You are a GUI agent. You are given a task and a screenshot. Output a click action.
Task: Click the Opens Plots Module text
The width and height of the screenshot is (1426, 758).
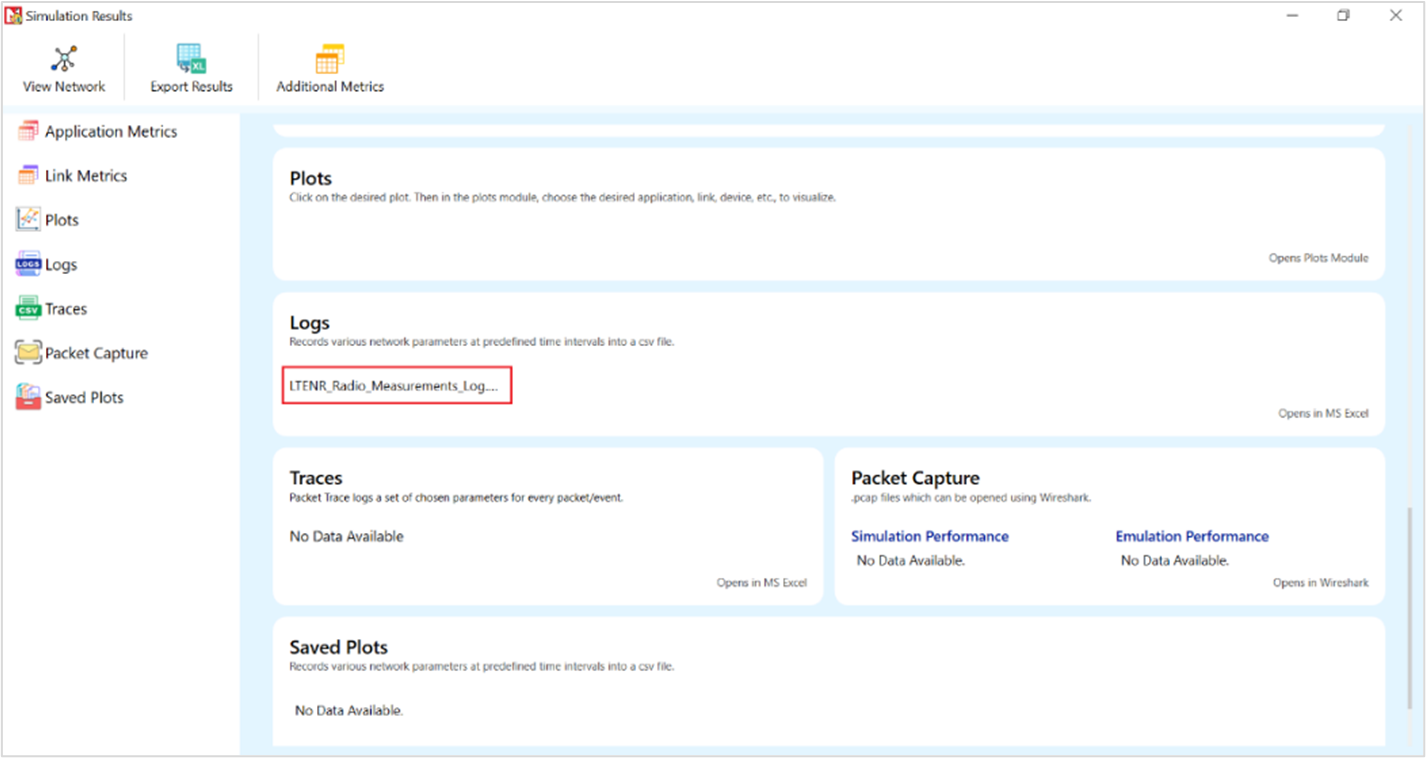click(x=1318, y=258)
